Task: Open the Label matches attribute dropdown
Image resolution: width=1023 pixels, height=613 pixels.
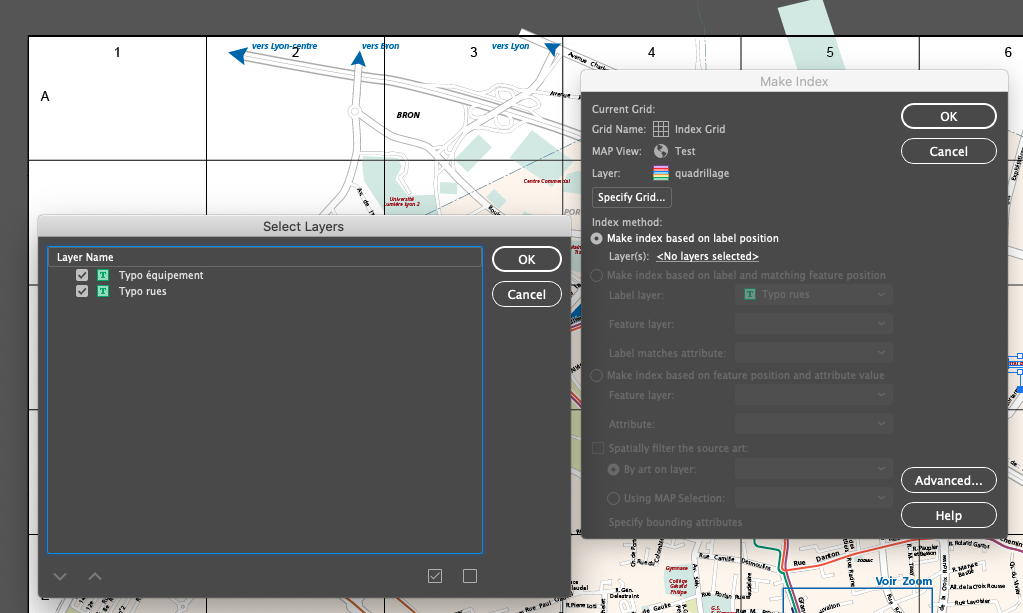Action: click(x=813, y=353)
